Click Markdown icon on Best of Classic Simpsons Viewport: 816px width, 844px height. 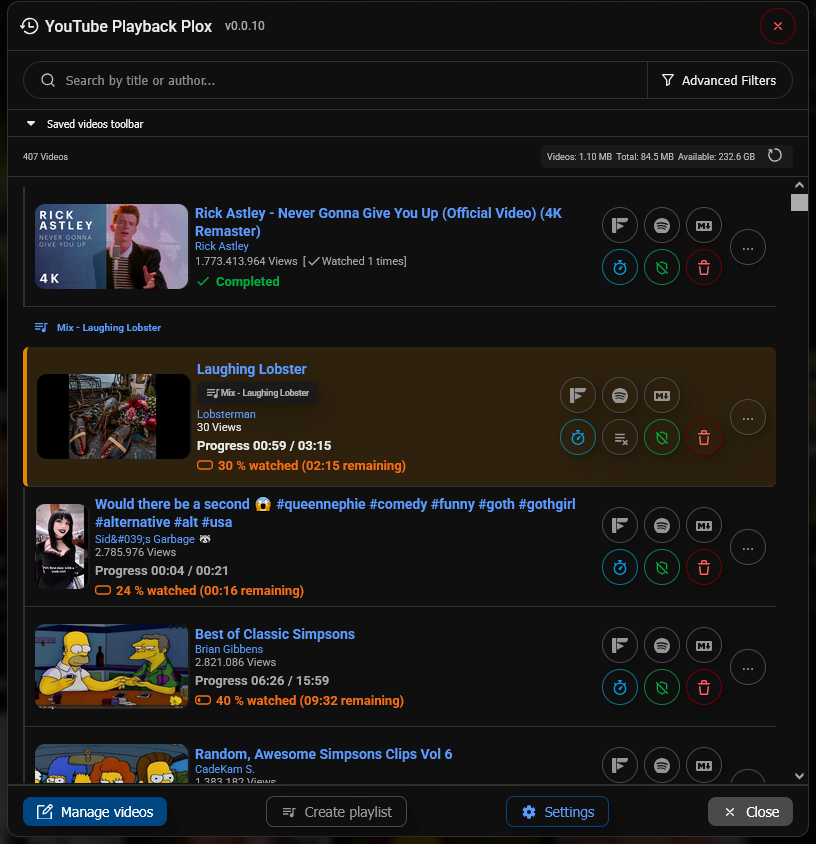pos(704,645)
